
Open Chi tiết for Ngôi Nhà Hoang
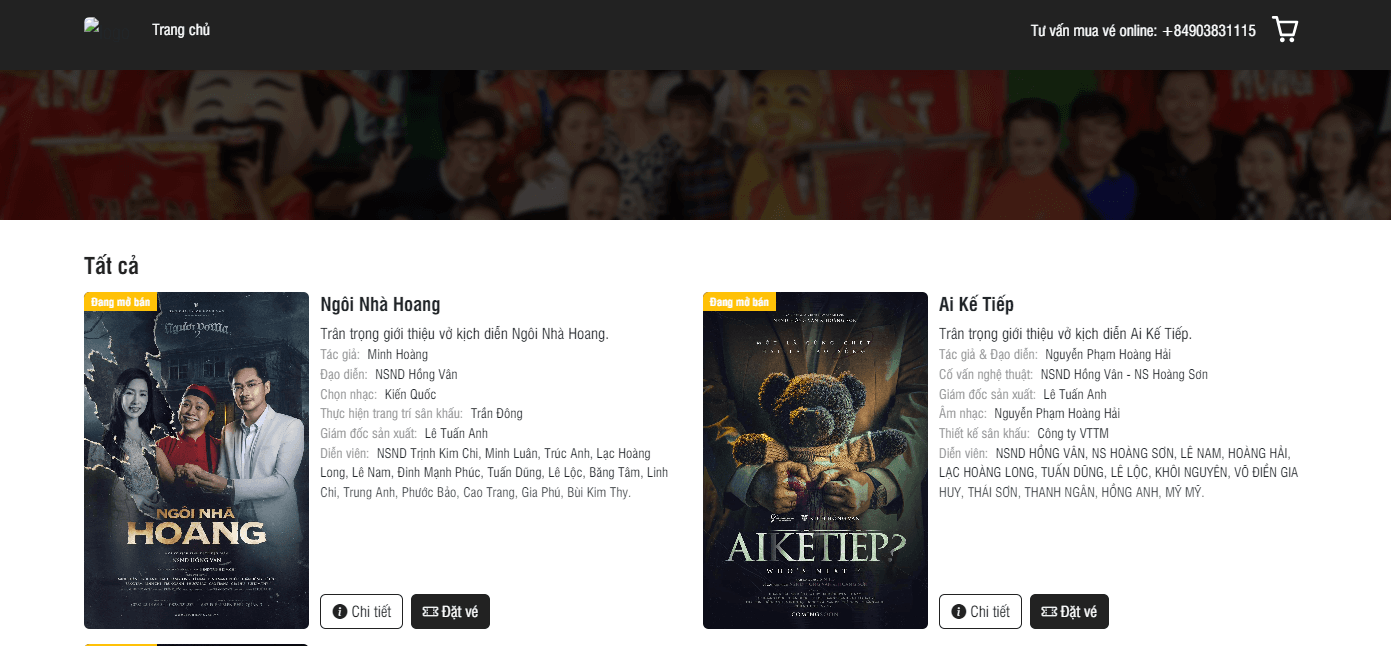[361, 611]
